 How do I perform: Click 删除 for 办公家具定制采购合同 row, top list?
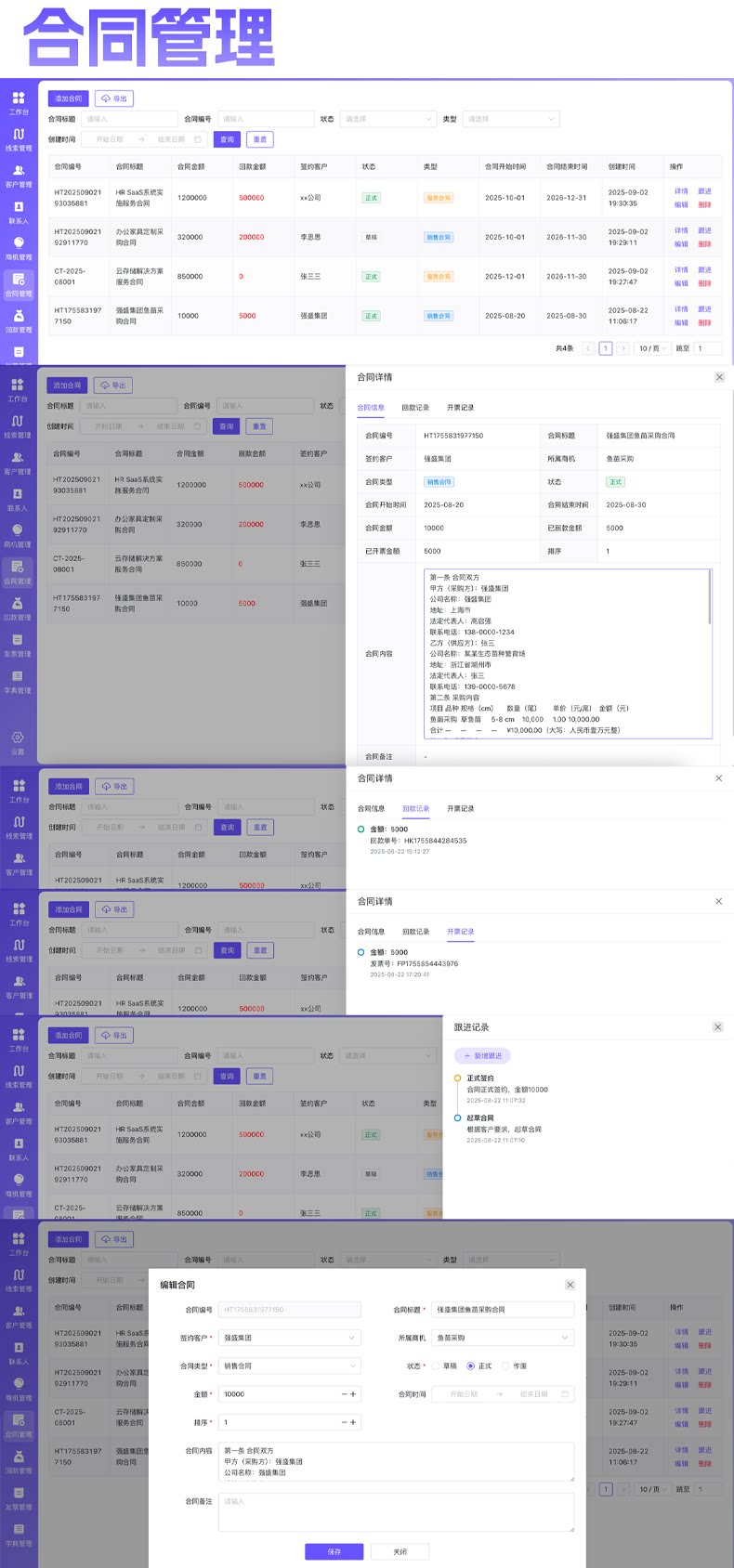[x=704, y=244]
